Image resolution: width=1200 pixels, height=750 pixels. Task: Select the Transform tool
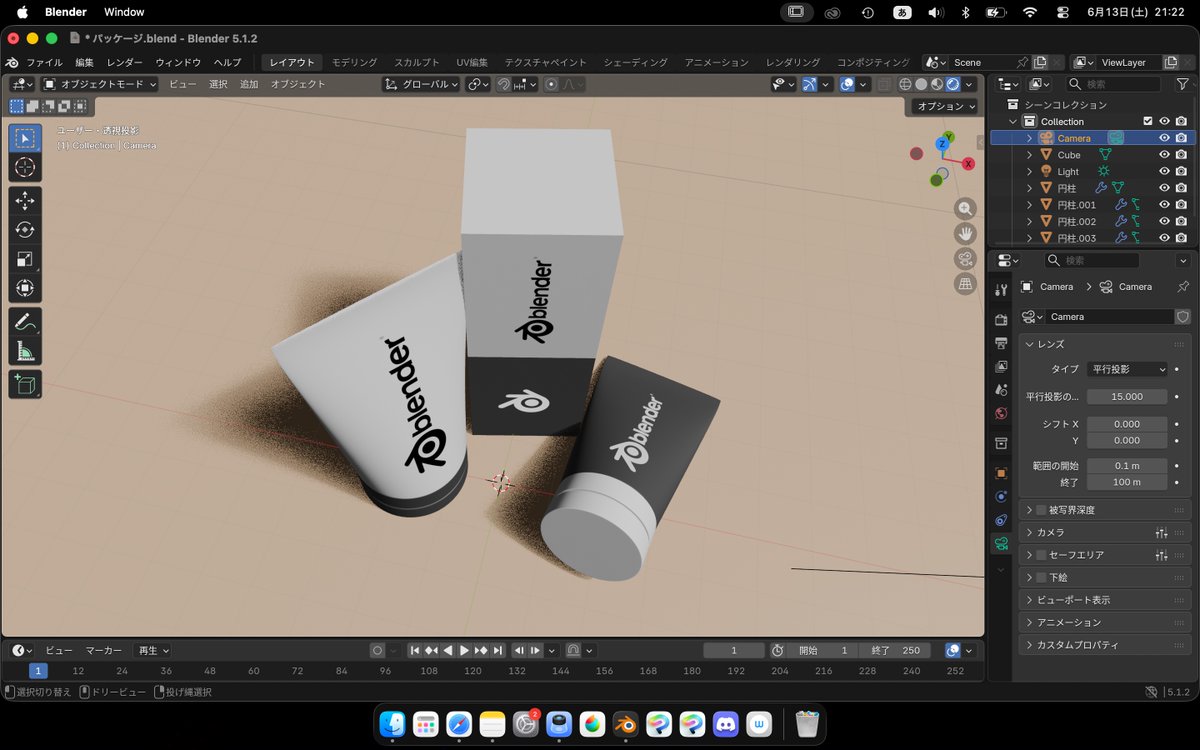pyautogui.click(x=25, y=288)
